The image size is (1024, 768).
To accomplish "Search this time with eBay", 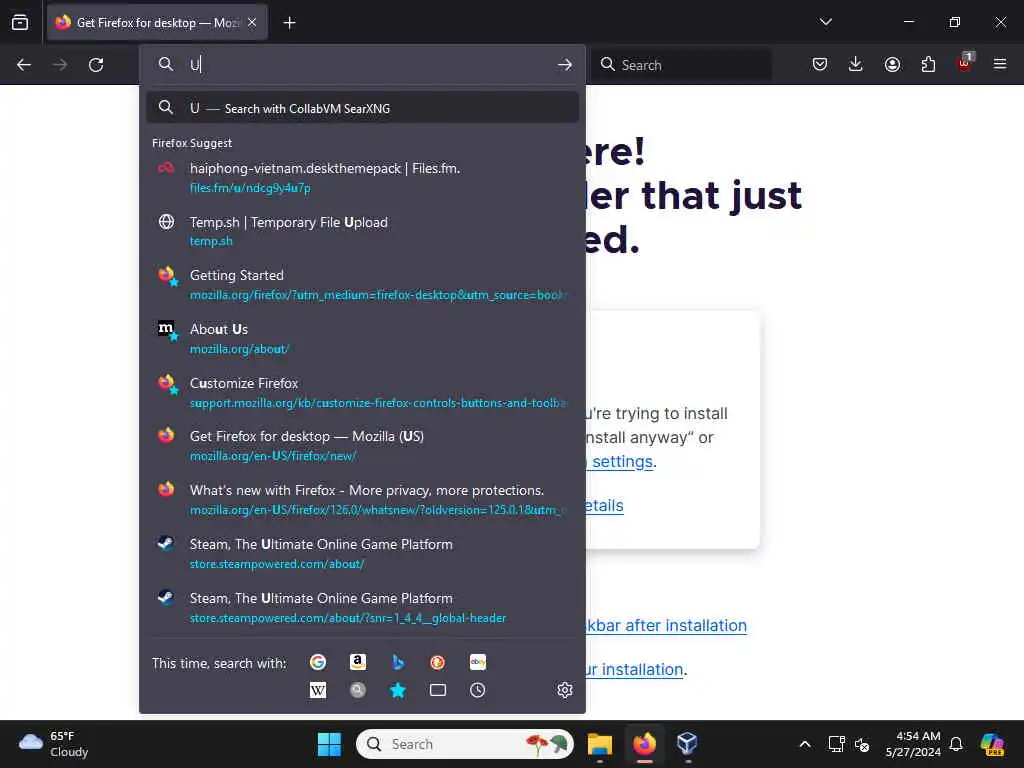I will coord(477,662).
